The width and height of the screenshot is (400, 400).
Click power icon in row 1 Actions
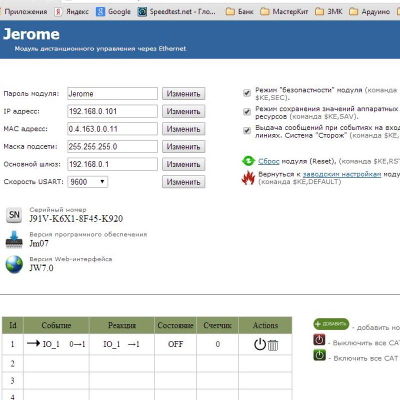[x=260, y=344]
